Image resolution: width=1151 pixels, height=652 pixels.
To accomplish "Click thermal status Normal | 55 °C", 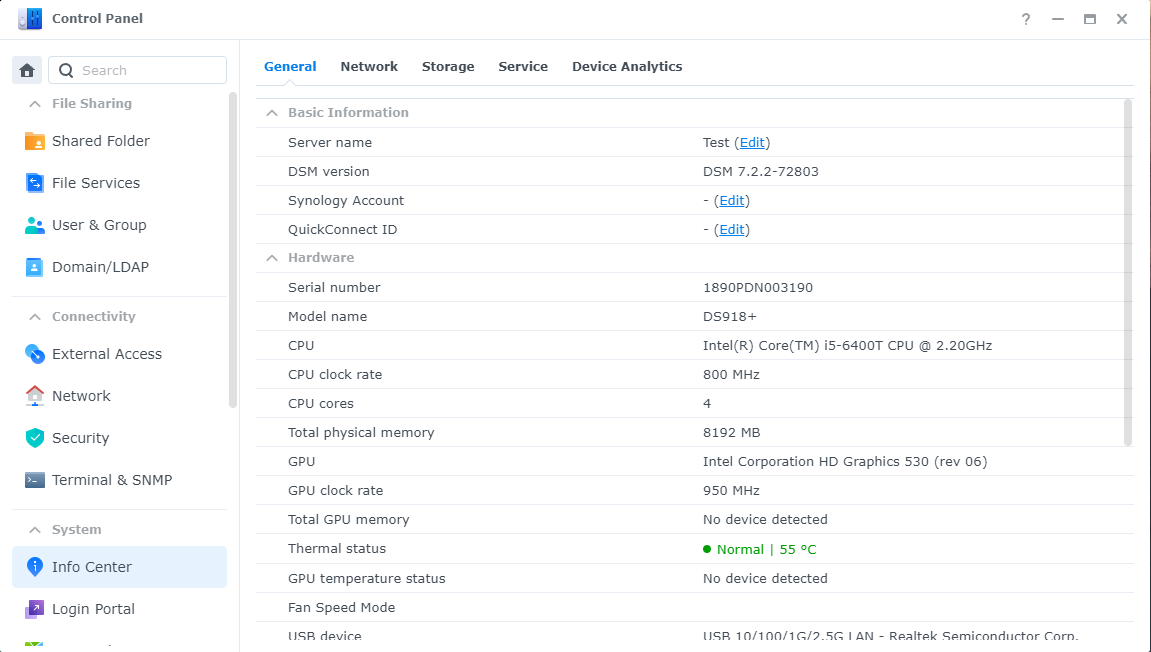I will (760, 549).
